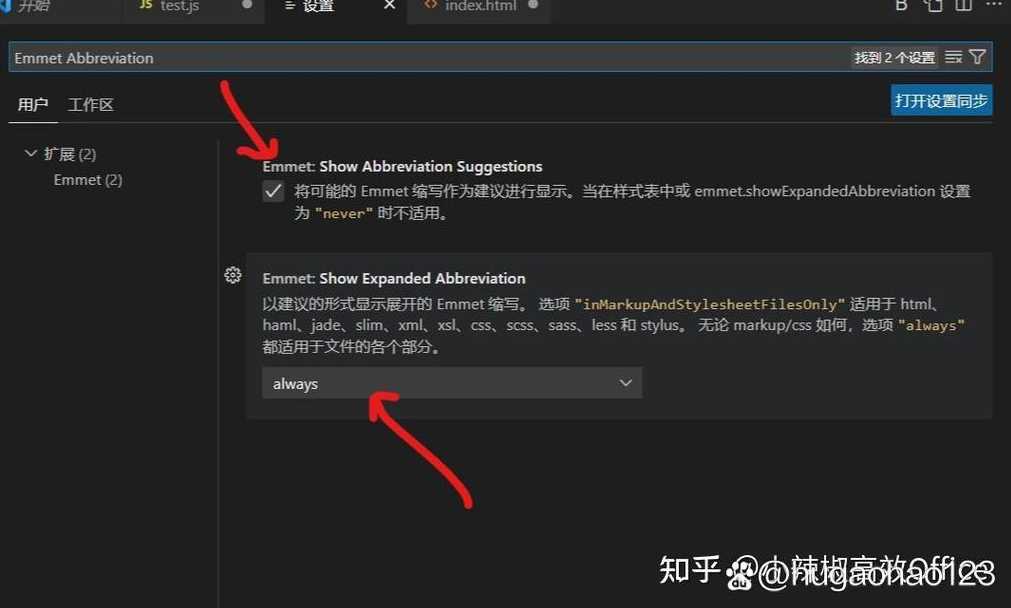
Task: Close the 设置 editor tab
Action: click(389, 6)
